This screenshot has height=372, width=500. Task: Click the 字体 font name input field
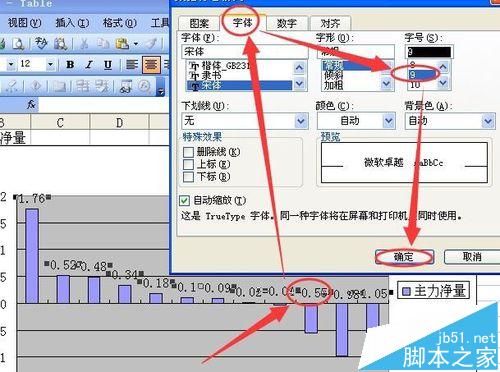coord(245,52)
